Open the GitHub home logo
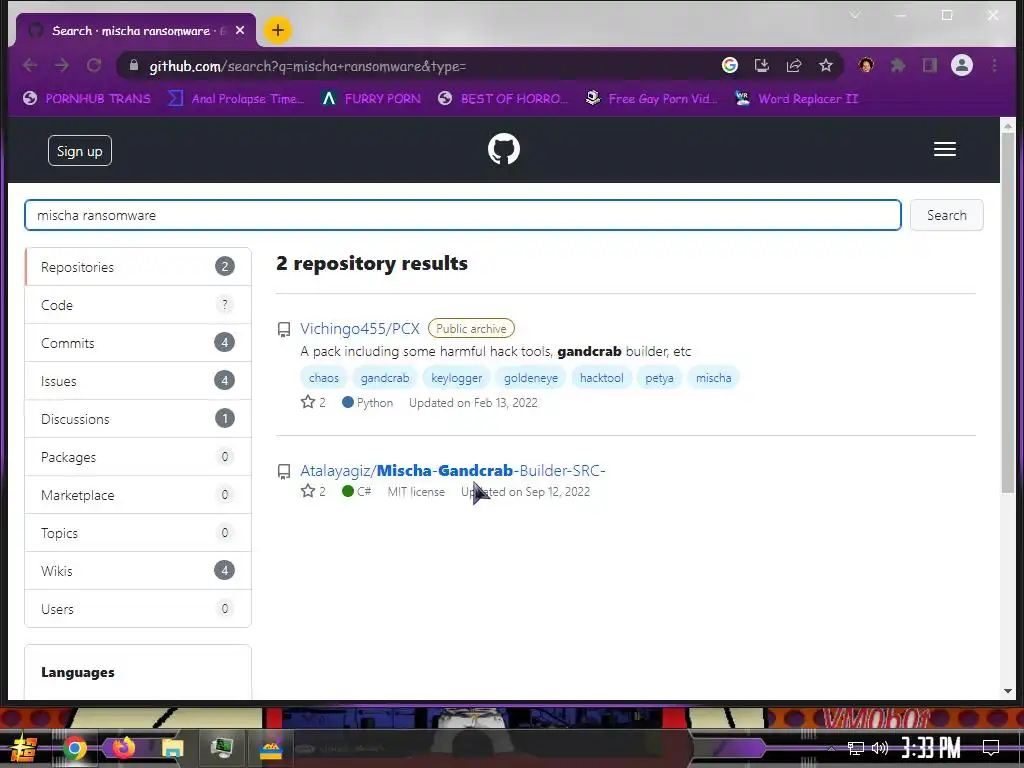 (504, 150)
